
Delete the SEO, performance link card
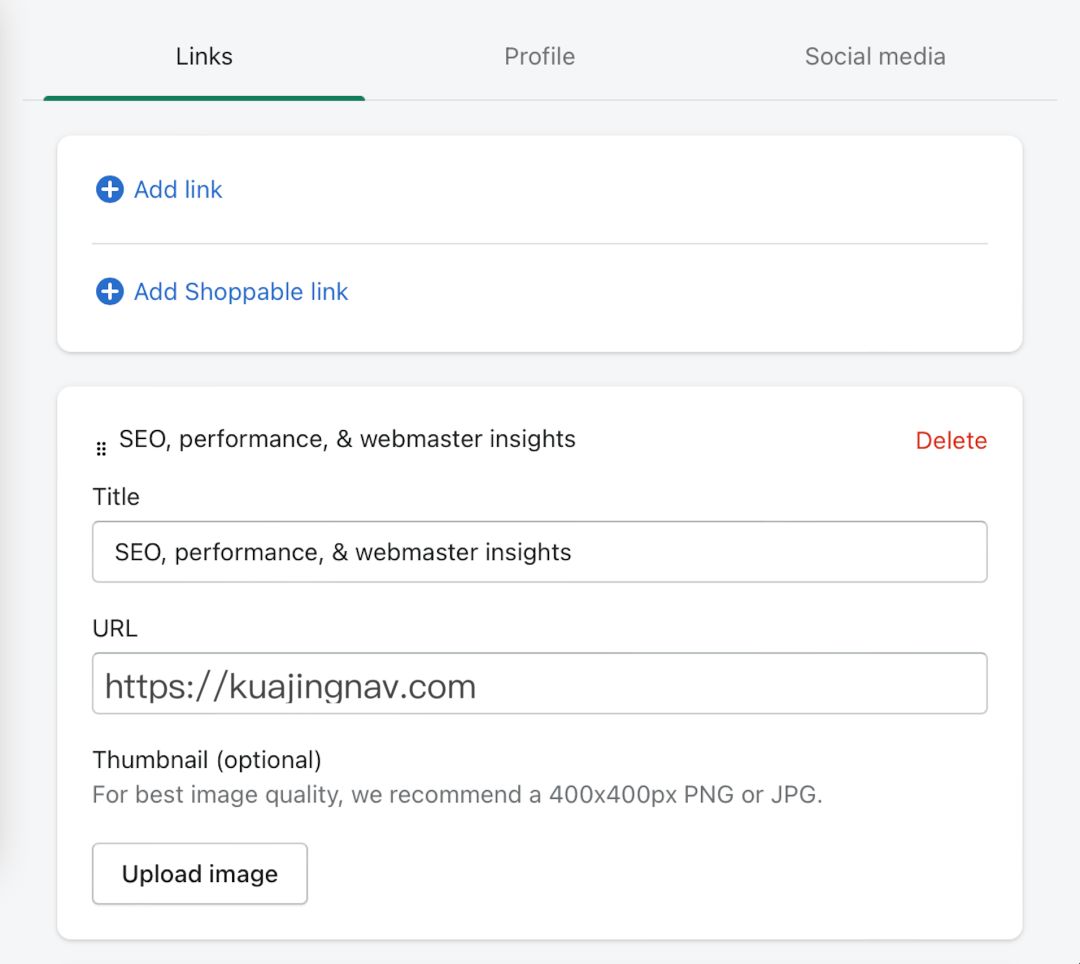pyautogui.click(x=950, y=440)
